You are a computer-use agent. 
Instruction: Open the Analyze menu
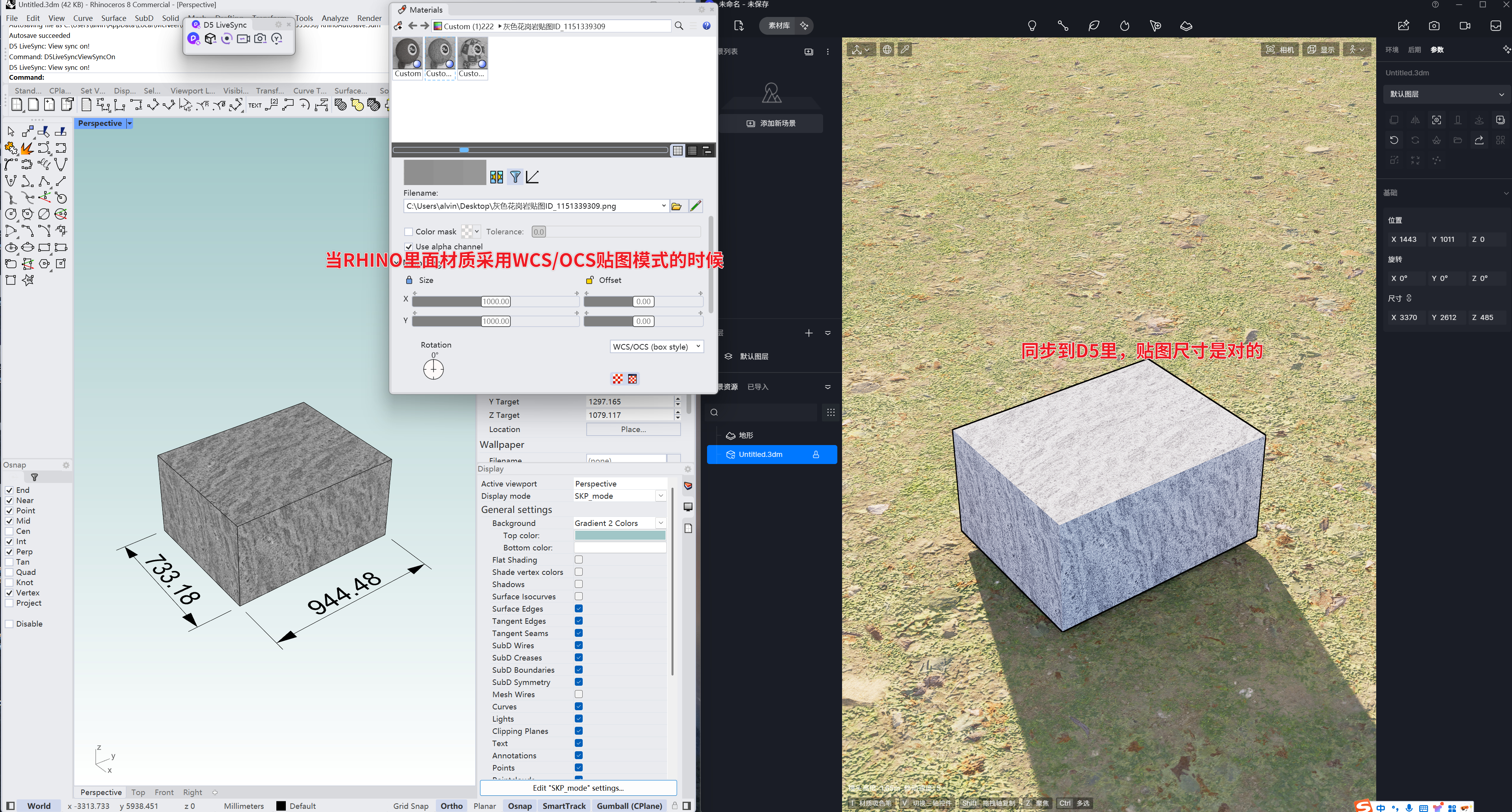[x=334, y=18]
